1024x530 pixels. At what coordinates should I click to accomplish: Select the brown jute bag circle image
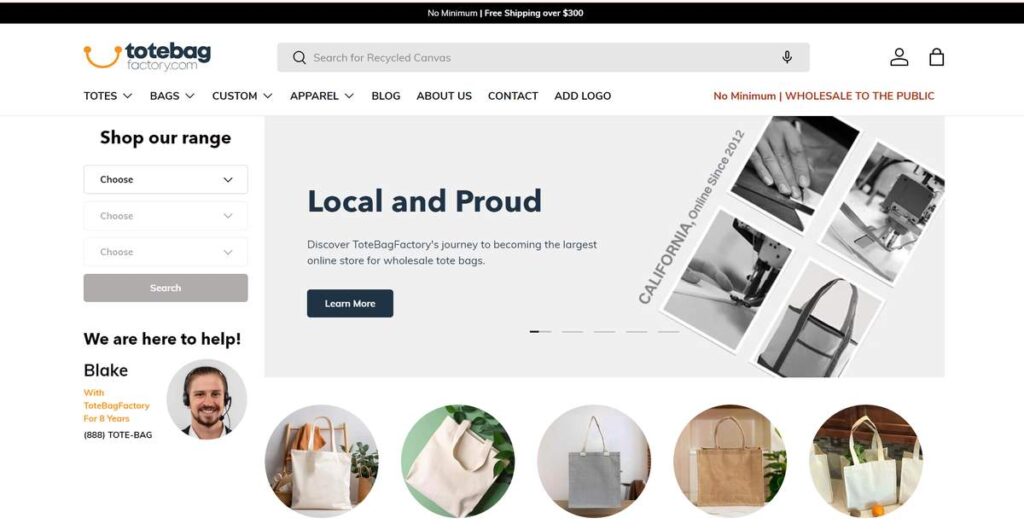click(730, 461)
